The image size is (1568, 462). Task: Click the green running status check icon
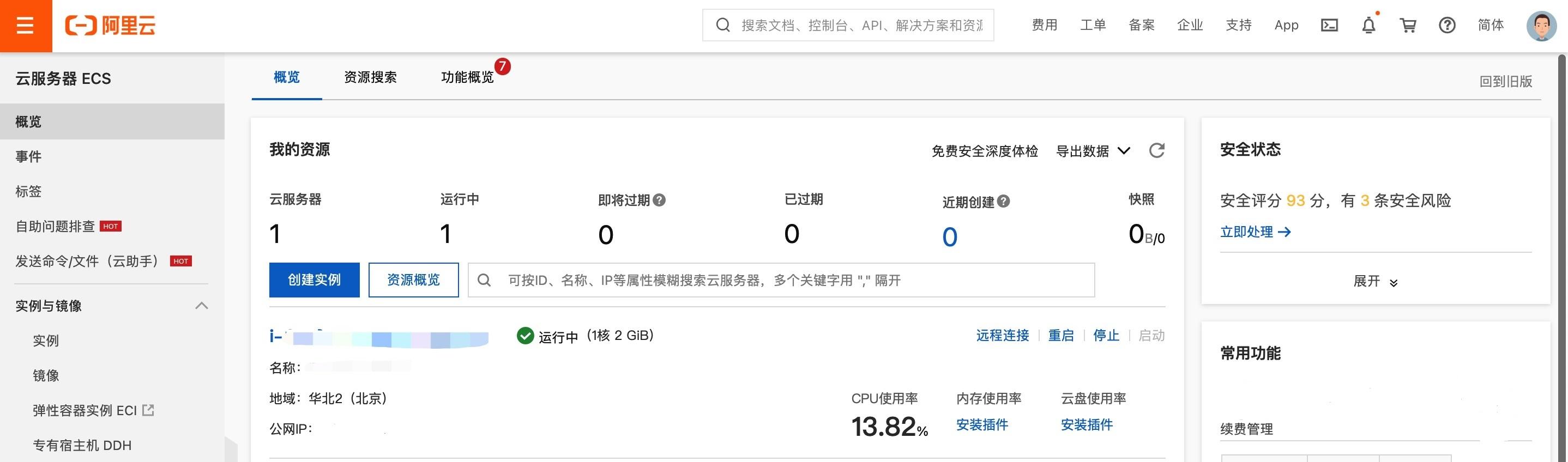point(524,336)
